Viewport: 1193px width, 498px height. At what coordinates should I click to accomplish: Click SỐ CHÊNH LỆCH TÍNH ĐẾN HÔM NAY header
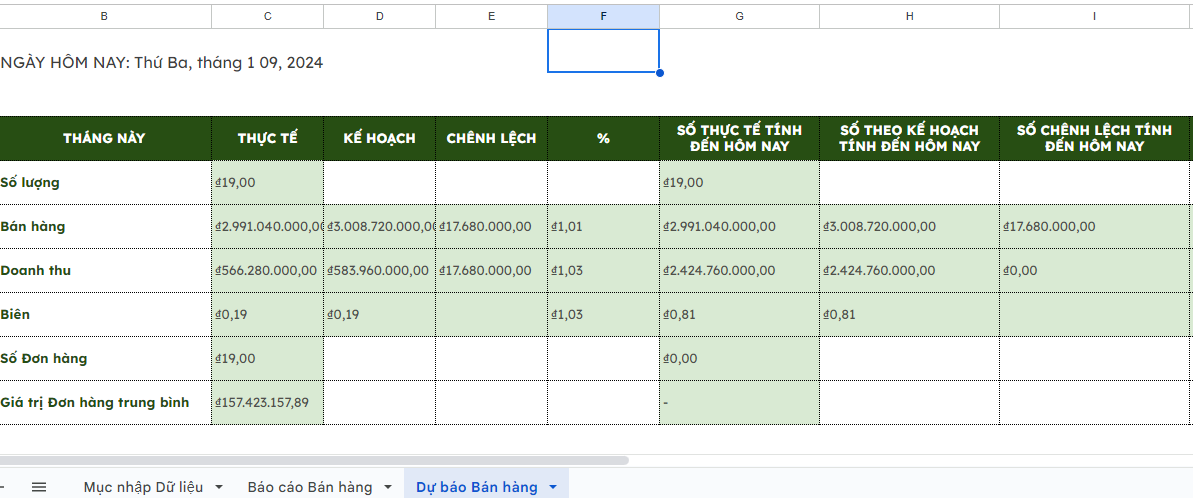pyautogui.click(x=1094, y=138)
